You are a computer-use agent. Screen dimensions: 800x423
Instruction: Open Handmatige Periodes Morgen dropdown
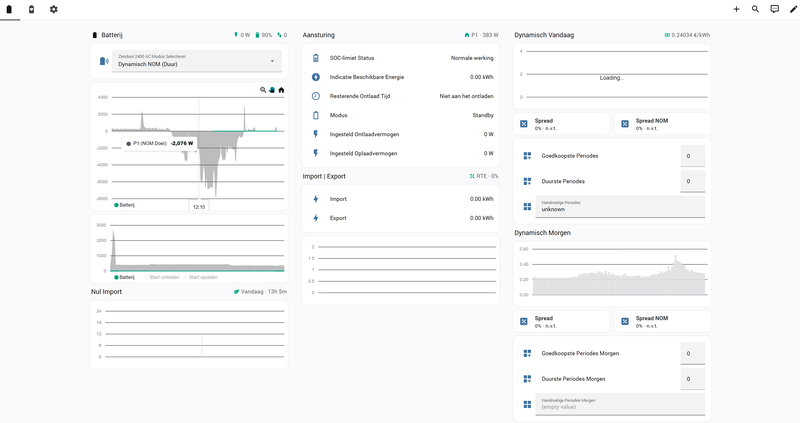(620, 404)
